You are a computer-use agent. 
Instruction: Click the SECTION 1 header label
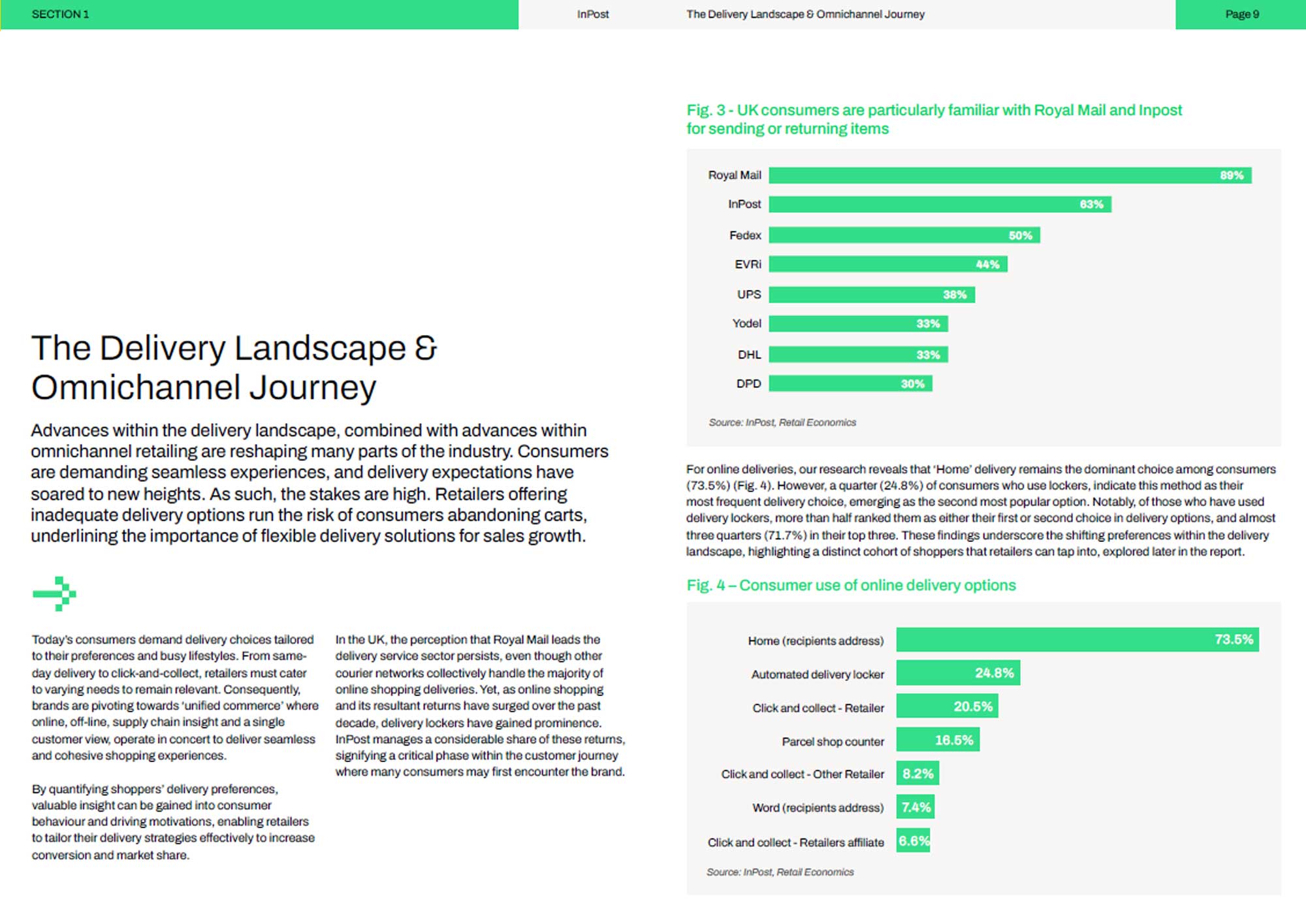point(60,14)
